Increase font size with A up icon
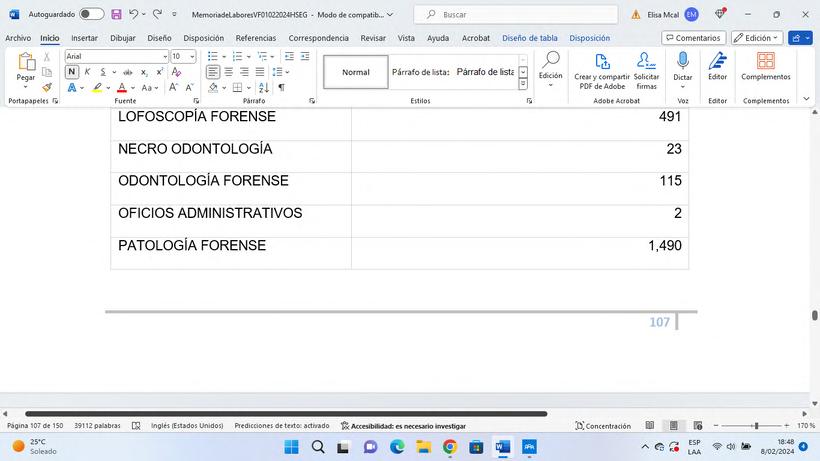Image resolution: width=820 pixels, height=461 pixels. click(x=173, y=87)
